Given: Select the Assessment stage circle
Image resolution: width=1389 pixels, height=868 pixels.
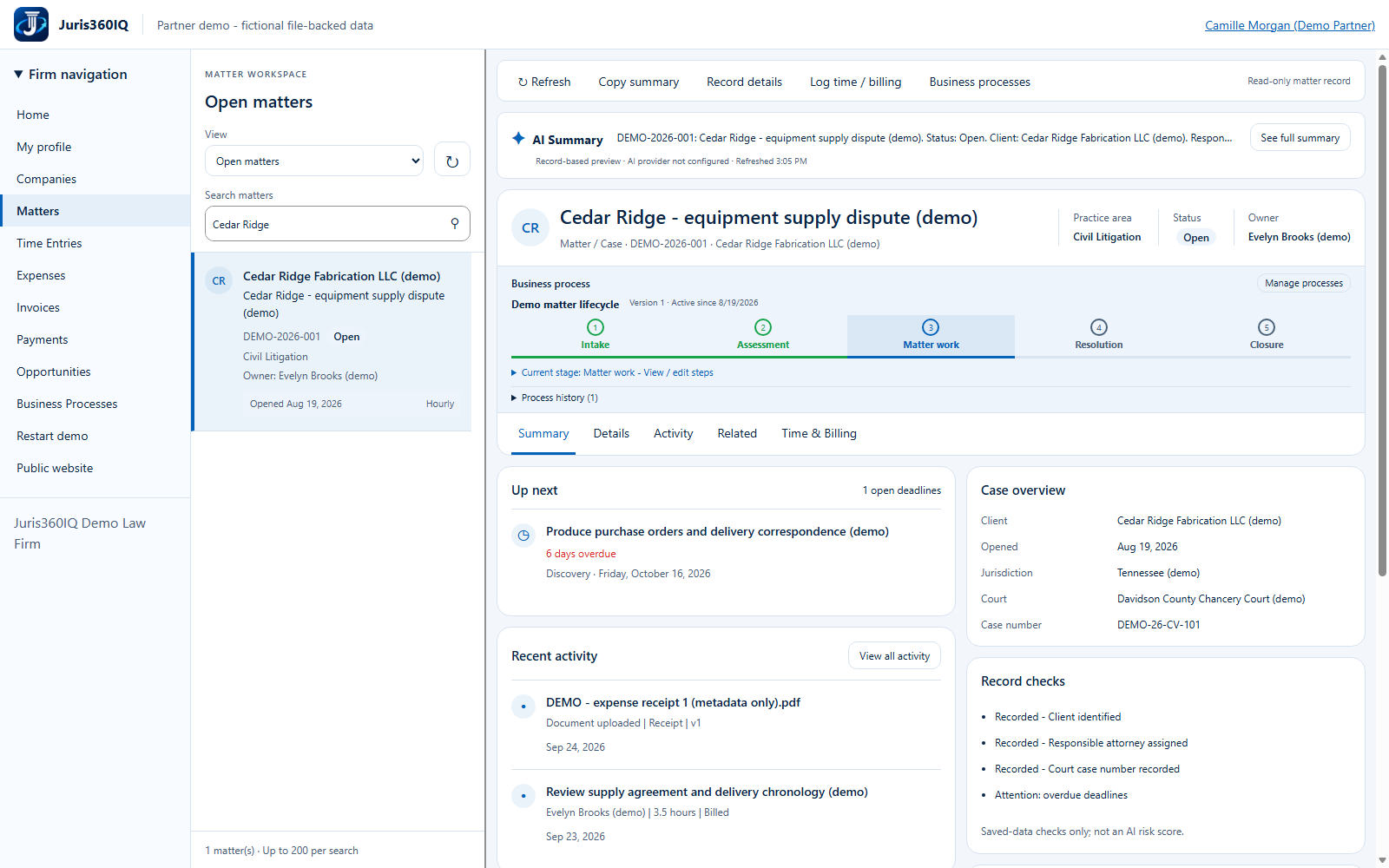Looking at the screenshot, I should [x=763, y=327].
